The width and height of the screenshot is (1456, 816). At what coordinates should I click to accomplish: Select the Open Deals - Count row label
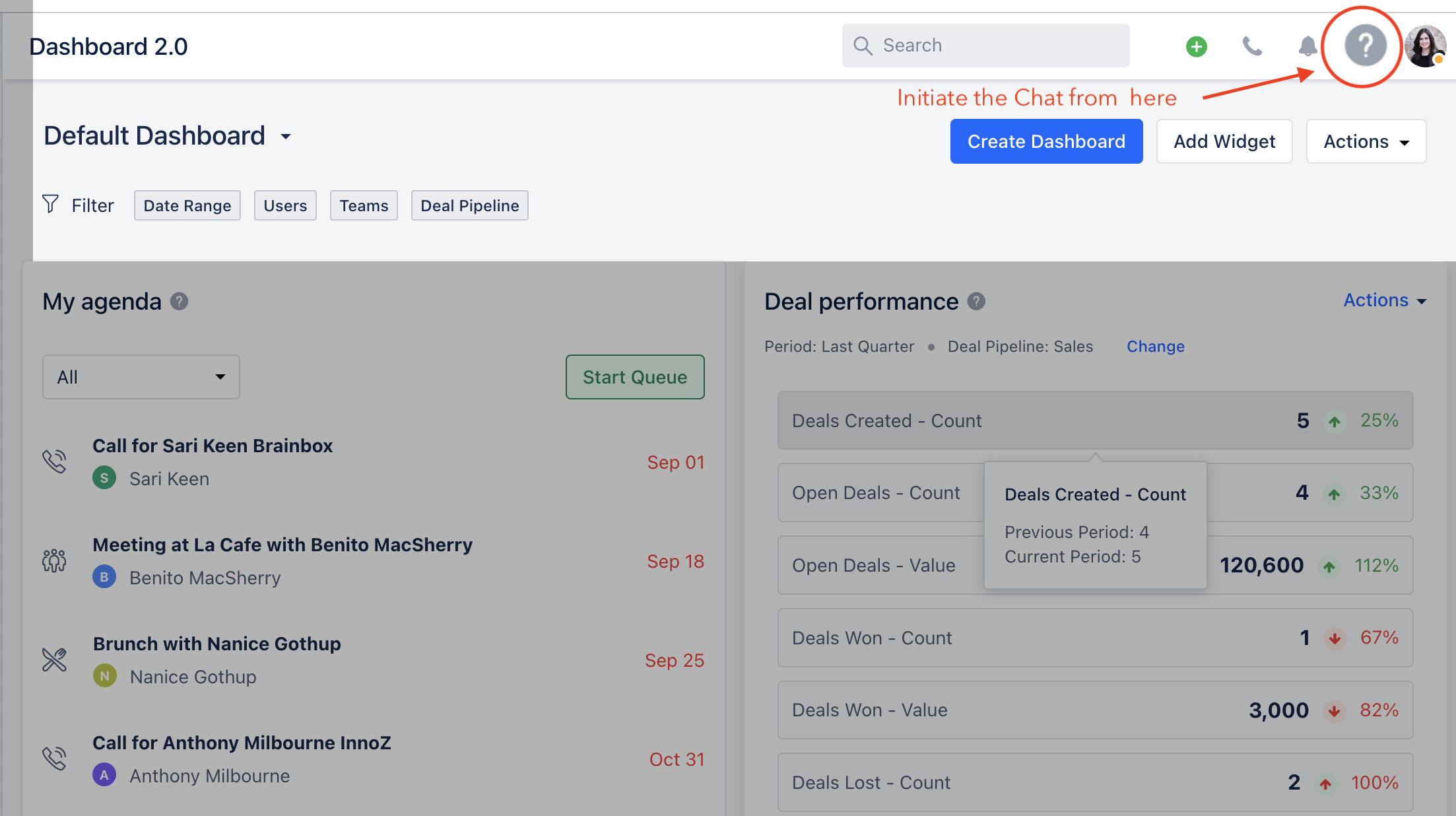coord(876,493)
